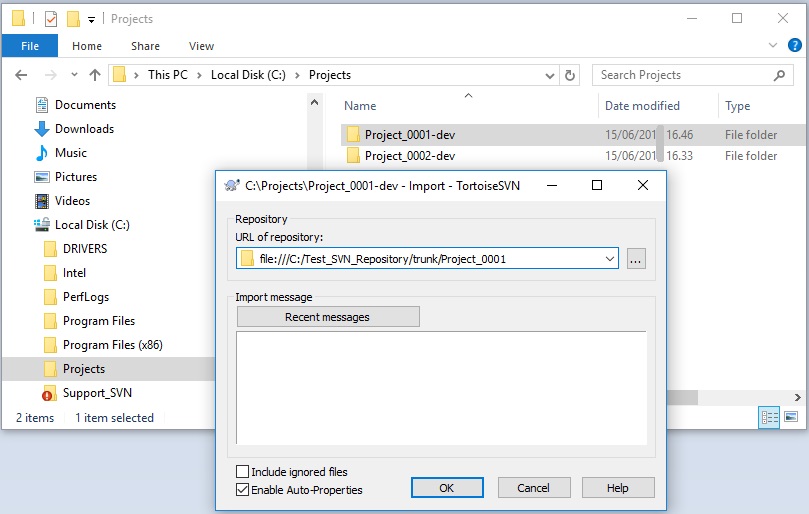Click the Forward navigation arrow
Viewport: 809px width, 514px height.
tap(51, 75)
